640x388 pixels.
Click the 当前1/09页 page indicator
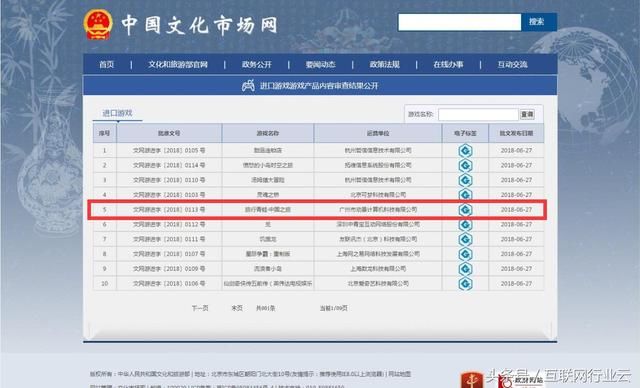[x=333, y=308]
